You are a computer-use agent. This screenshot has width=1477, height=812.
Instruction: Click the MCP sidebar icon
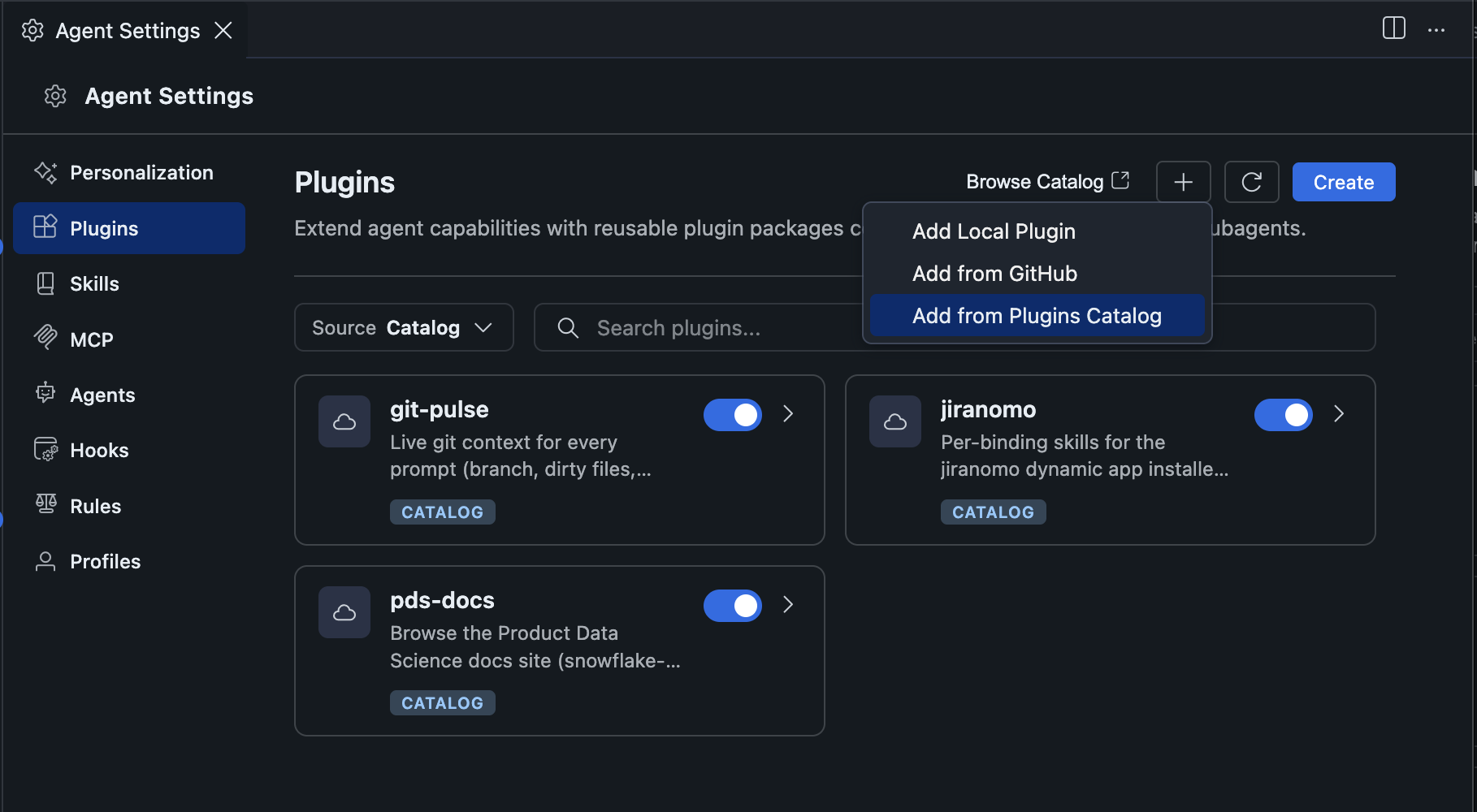[45, 339]
